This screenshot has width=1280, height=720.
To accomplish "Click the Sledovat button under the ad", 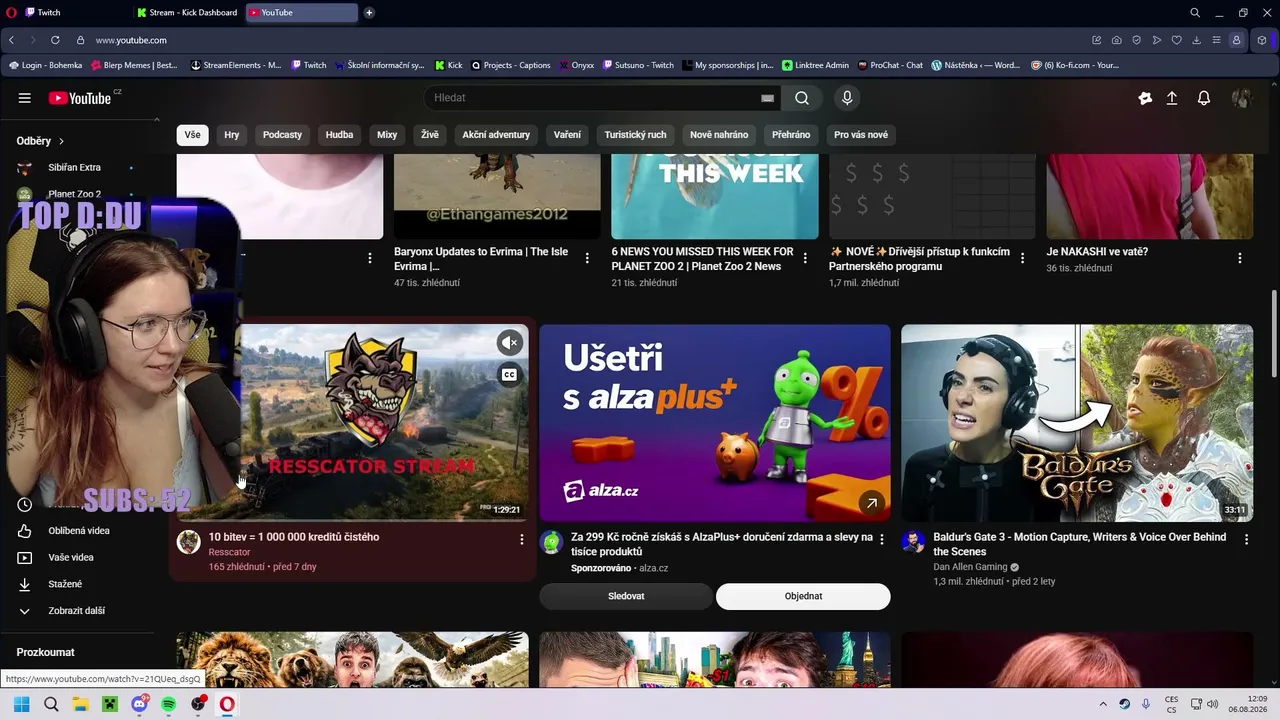I will click(626, 596).
